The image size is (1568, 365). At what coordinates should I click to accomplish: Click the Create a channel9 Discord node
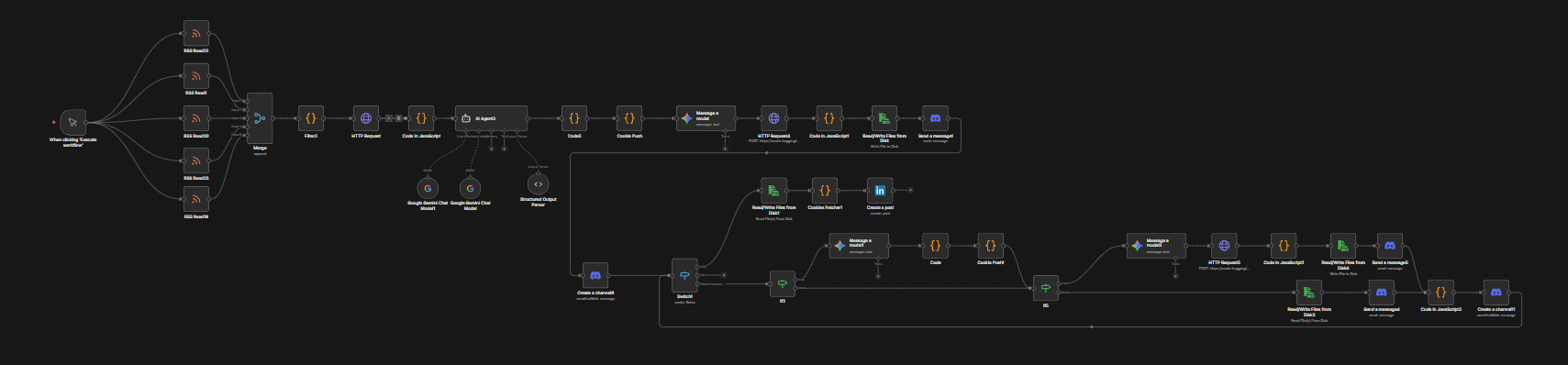[595, 275]
